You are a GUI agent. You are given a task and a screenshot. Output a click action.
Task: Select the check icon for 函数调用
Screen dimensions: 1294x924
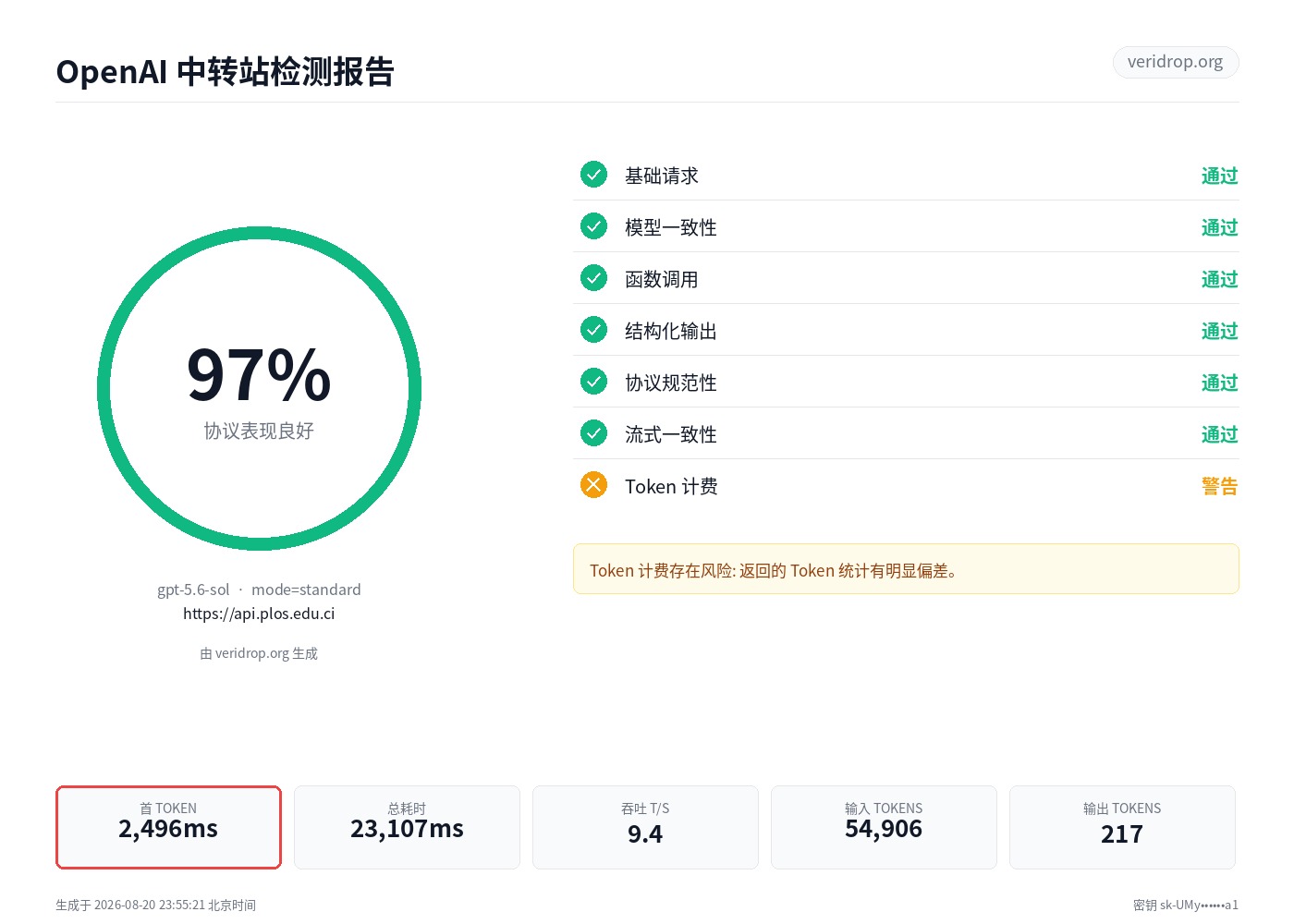(593, 278)
